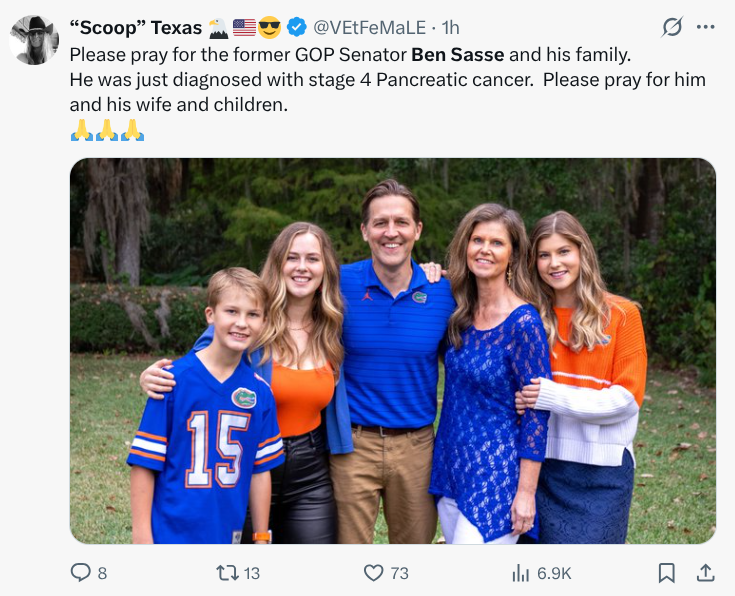Viewport: 735px width, 596px height.
Task: Click the sunglasses emoji in display name
Action: click(x=270, y=28)
